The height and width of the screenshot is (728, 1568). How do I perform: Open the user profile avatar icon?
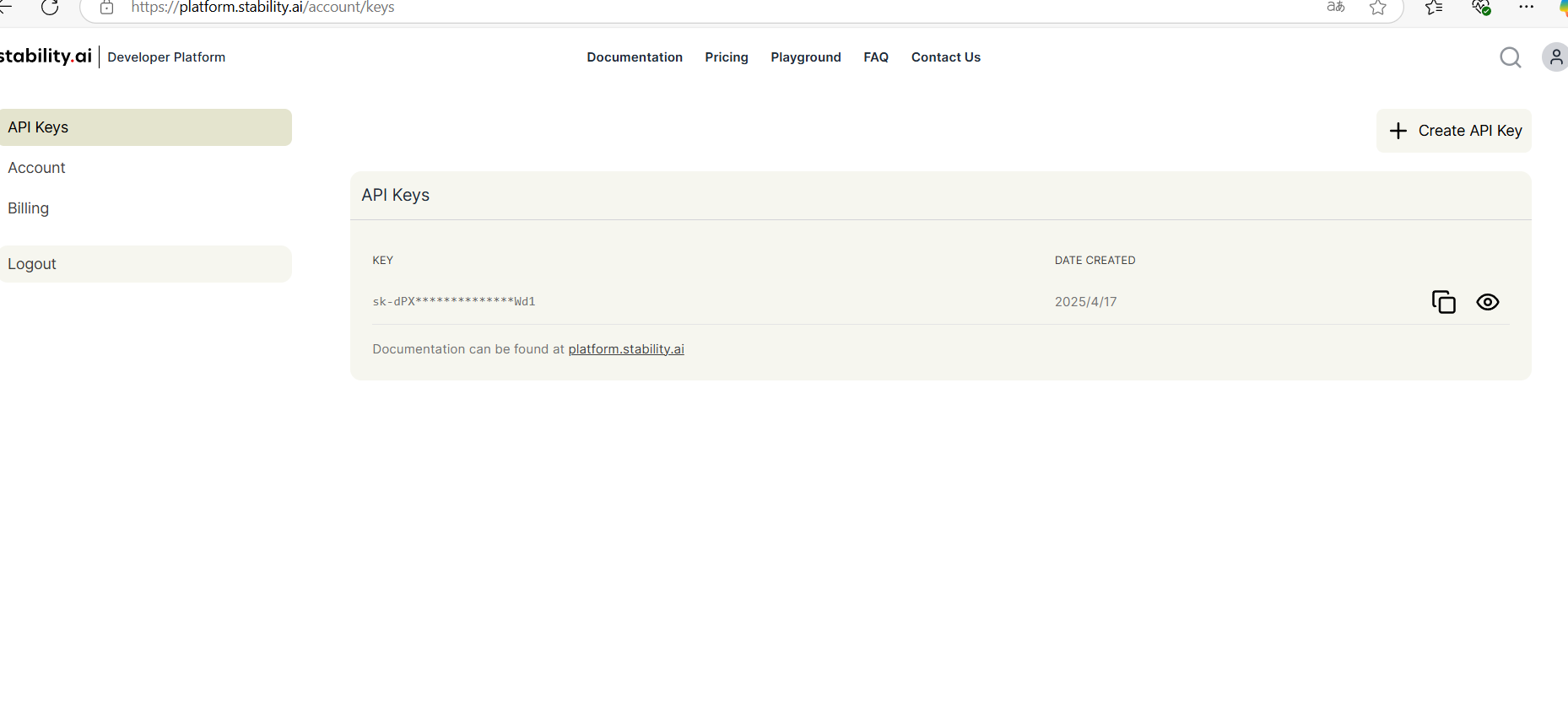[1556, 57]
